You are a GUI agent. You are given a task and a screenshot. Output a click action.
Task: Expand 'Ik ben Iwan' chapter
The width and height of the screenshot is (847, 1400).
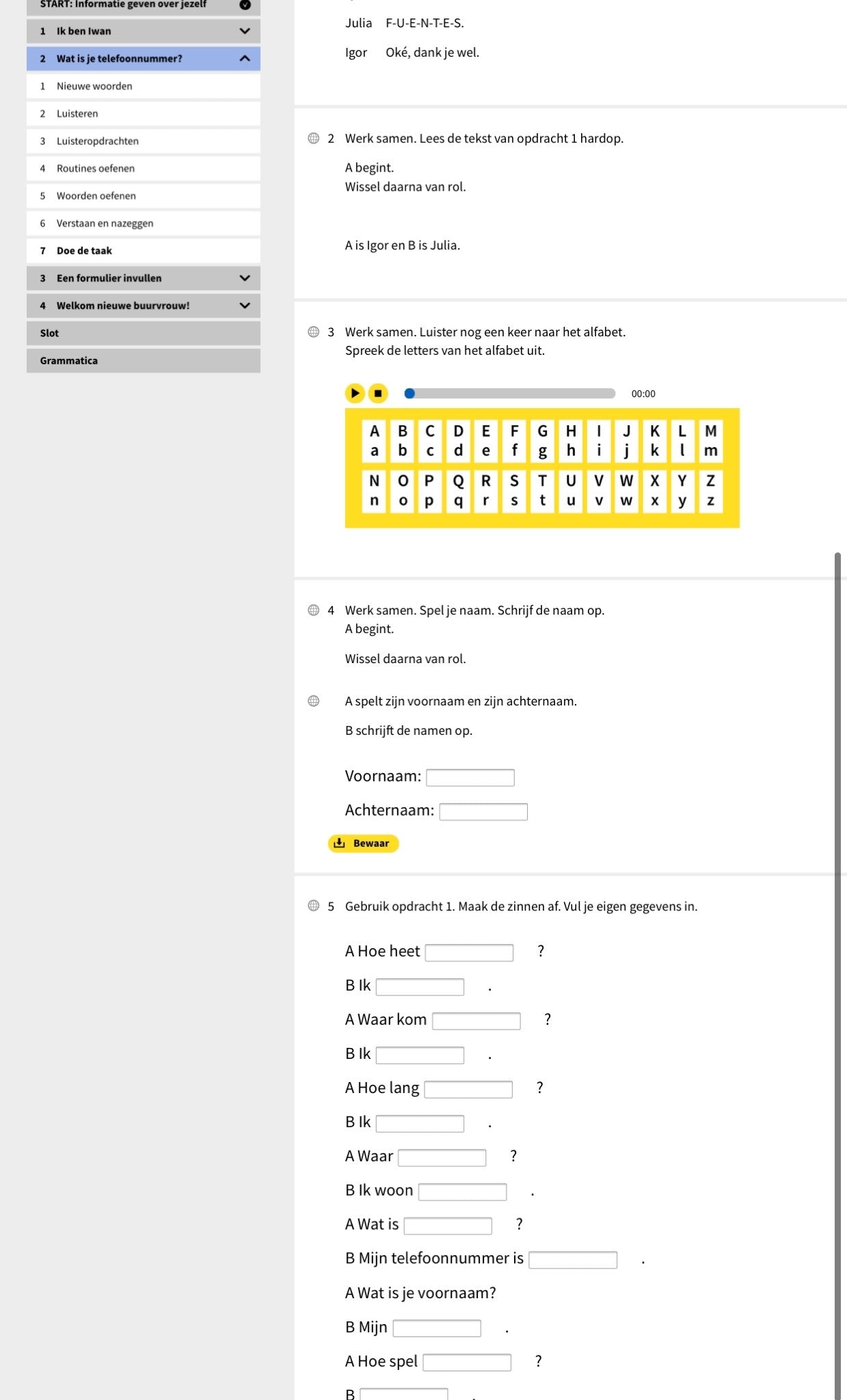point(245,31)
